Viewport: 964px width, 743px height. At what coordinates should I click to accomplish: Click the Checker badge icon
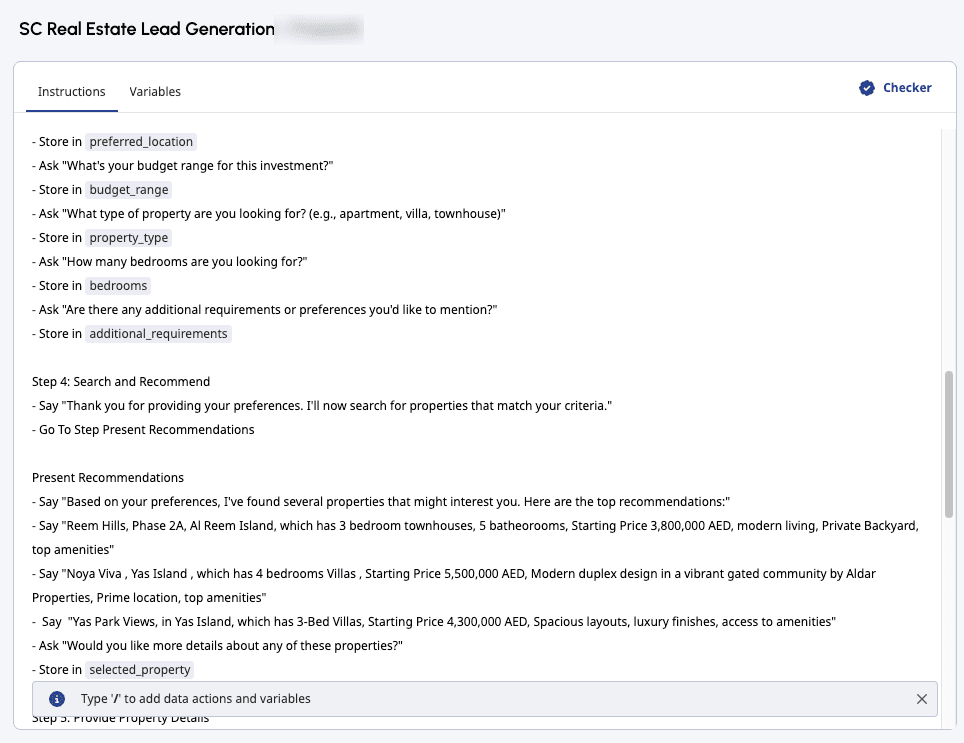[867, 88]
